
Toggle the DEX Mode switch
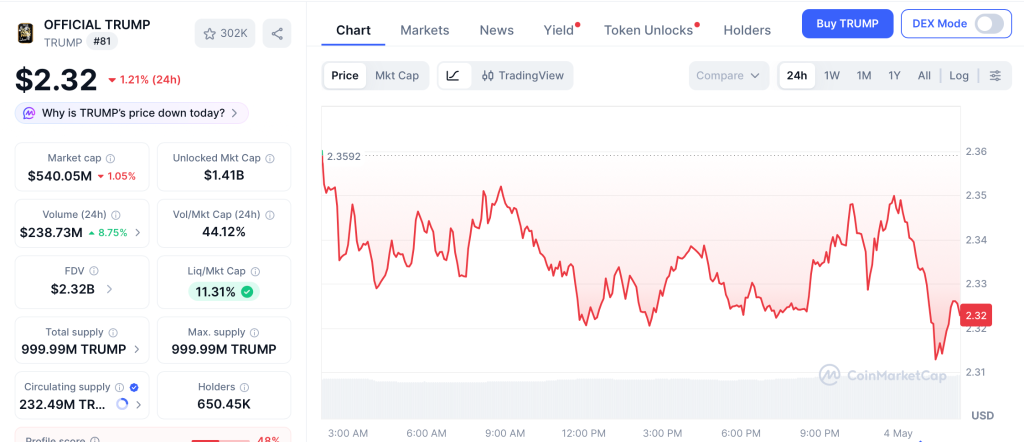point(989,24)
